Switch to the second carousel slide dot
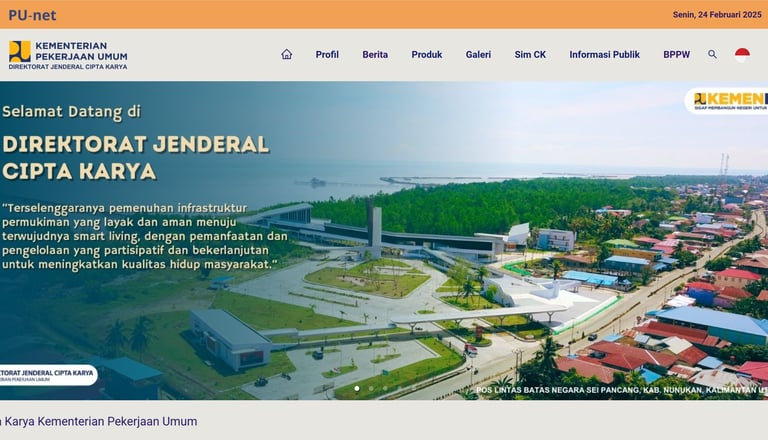Screen dimensions: 768x440 [x=371, y=389]
